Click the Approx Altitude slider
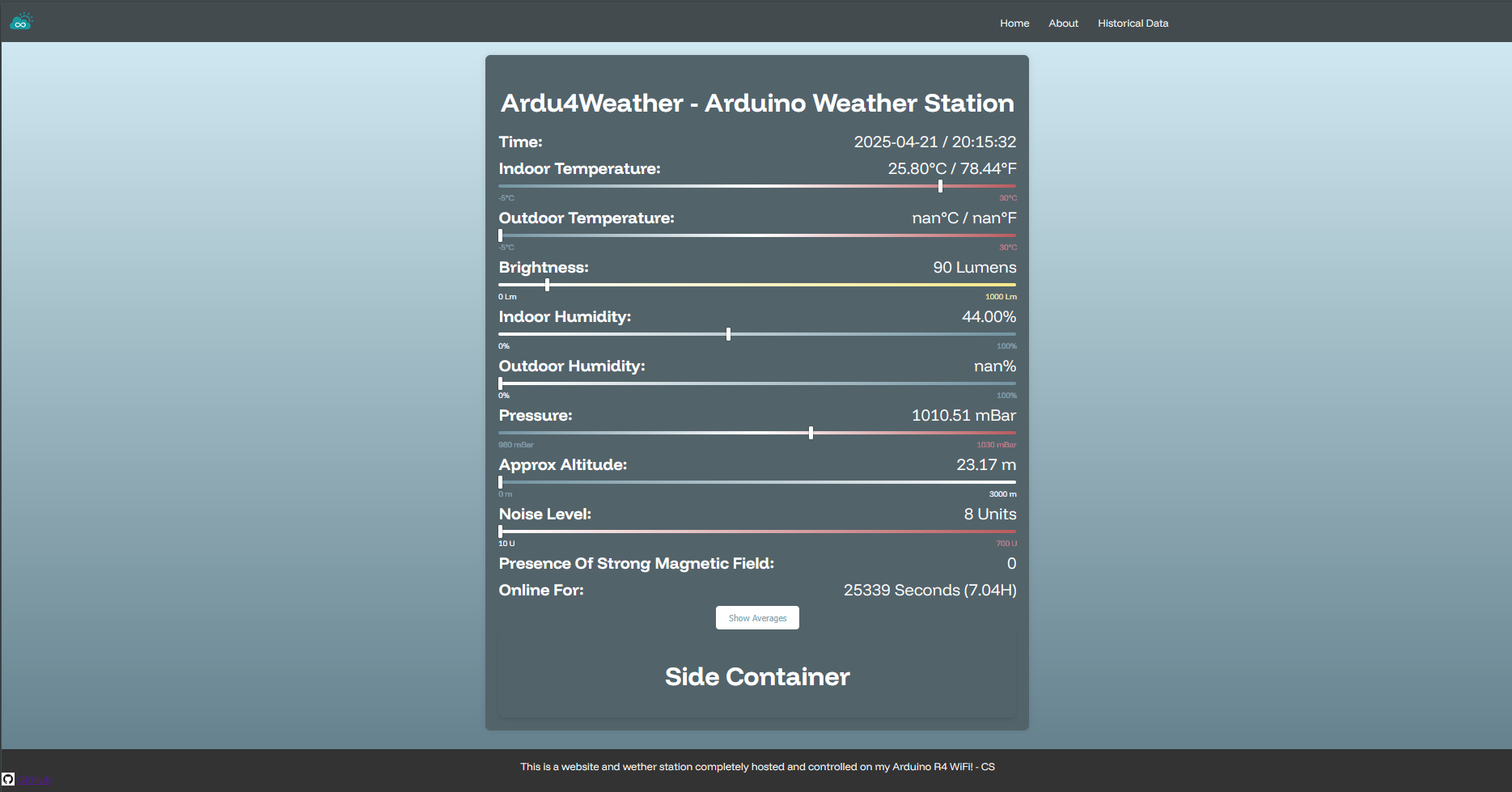This screenshot has height=792, width=1512. [757, 482]
